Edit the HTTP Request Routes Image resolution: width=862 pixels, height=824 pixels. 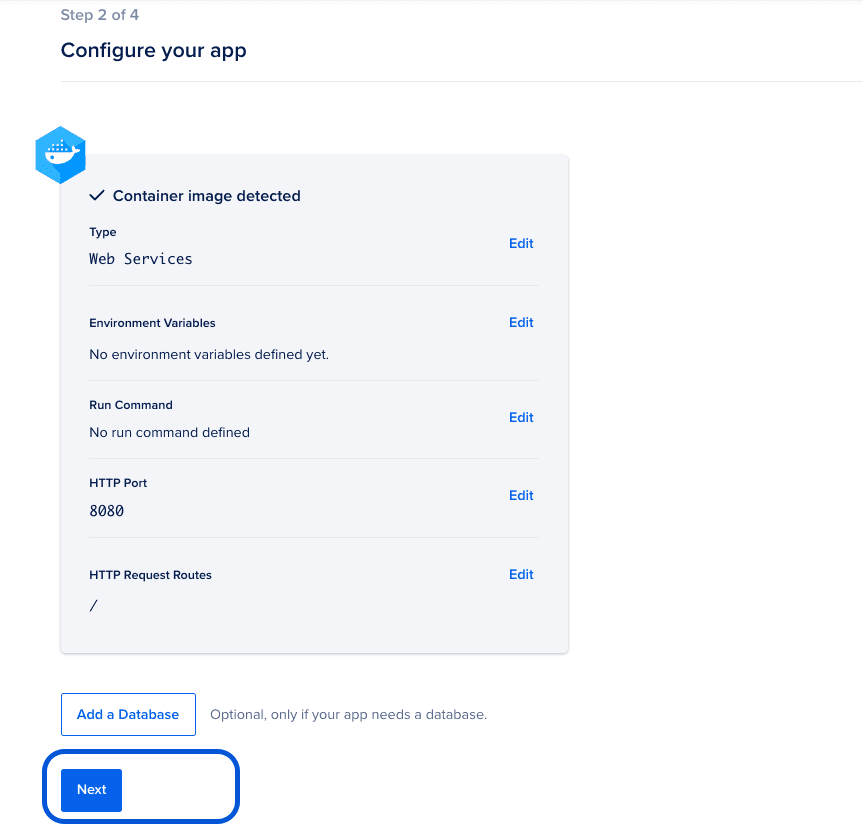tap(521, 574)
